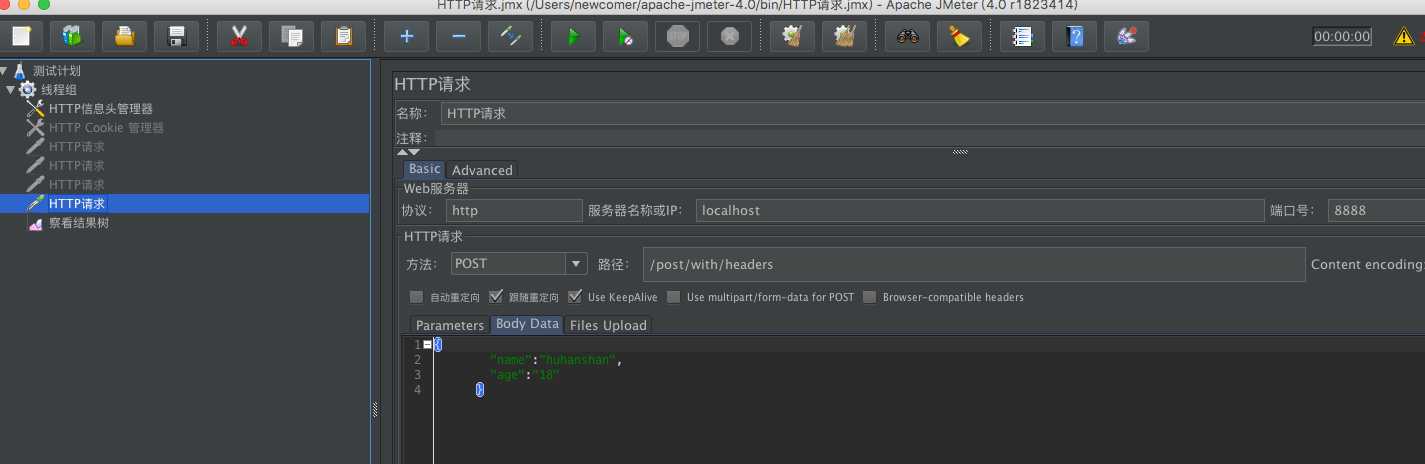Click the 注释 comment input field
The height and width of the screenshot is (464, 1425).
(x=930, y=138)
